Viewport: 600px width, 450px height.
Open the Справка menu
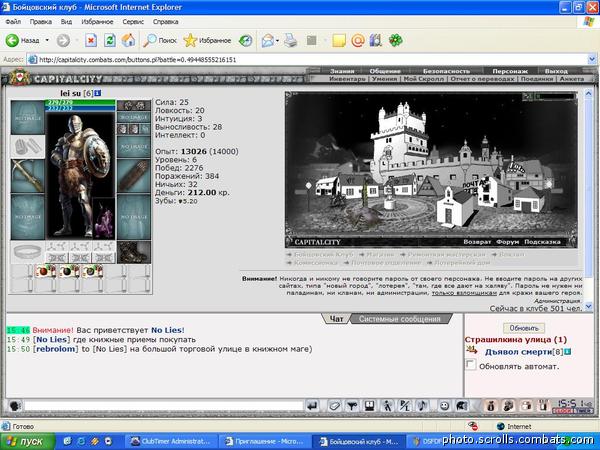[x=165, y=22]
